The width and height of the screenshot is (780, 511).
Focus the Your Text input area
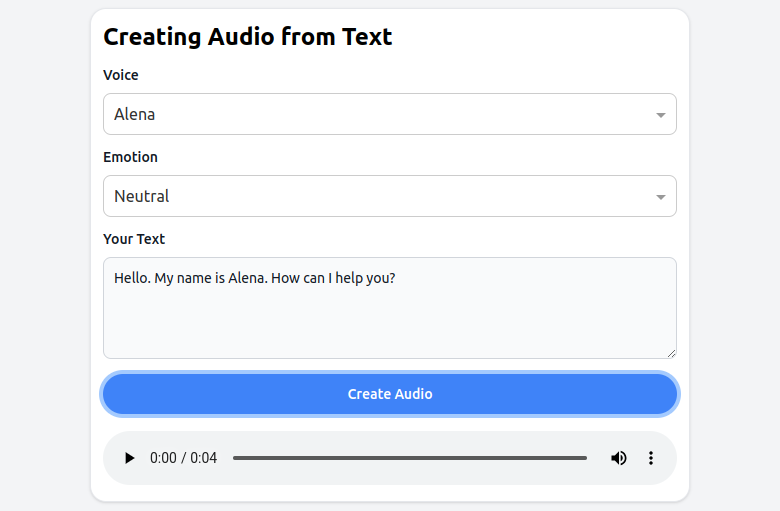[x=390, y=320]
